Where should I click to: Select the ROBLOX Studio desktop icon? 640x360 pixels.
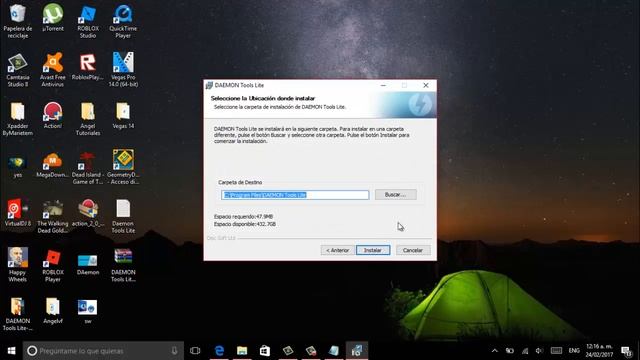tap(88, 21)
